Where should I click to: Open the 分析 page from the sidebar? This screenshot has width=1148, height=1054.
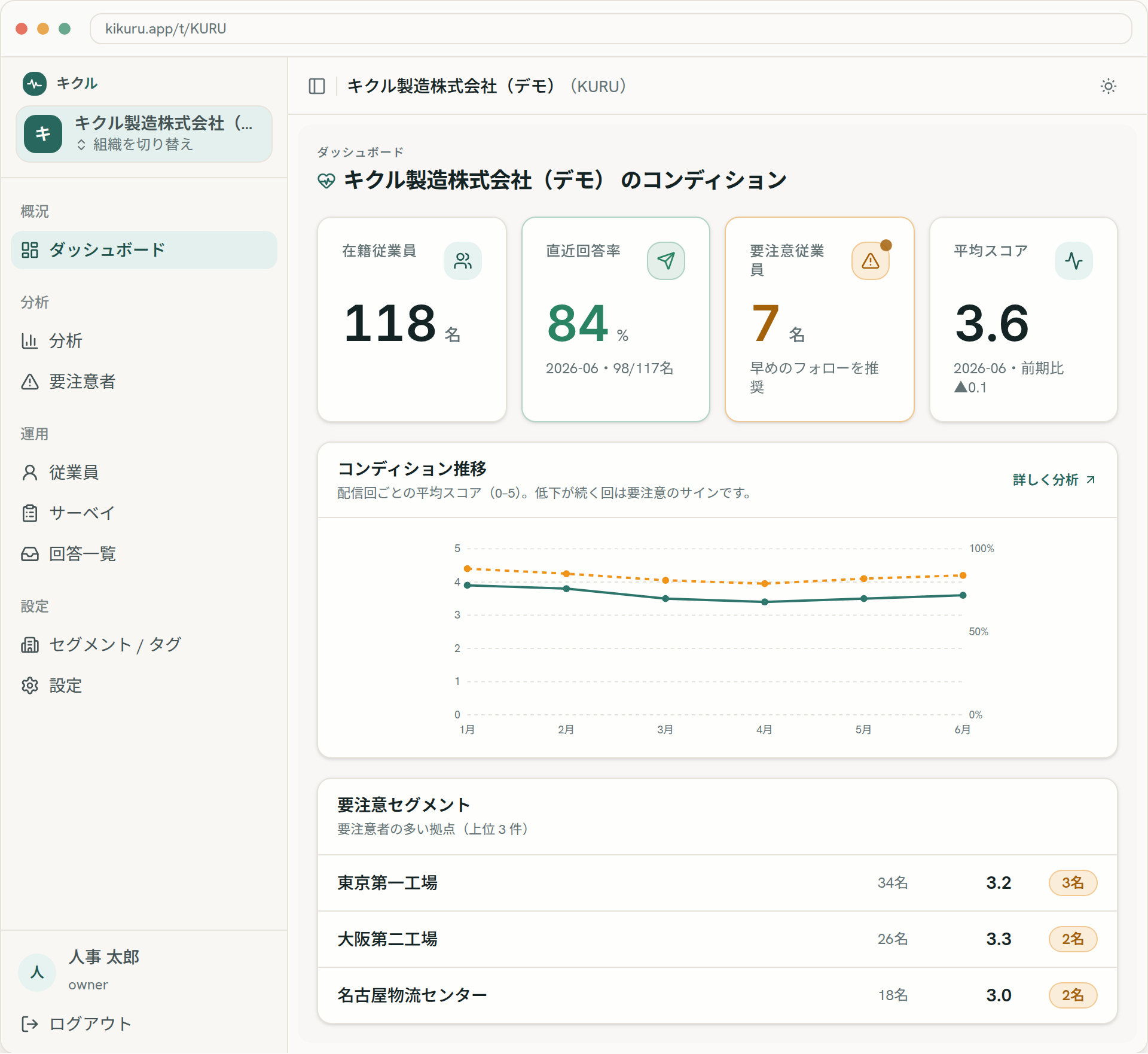144,341
